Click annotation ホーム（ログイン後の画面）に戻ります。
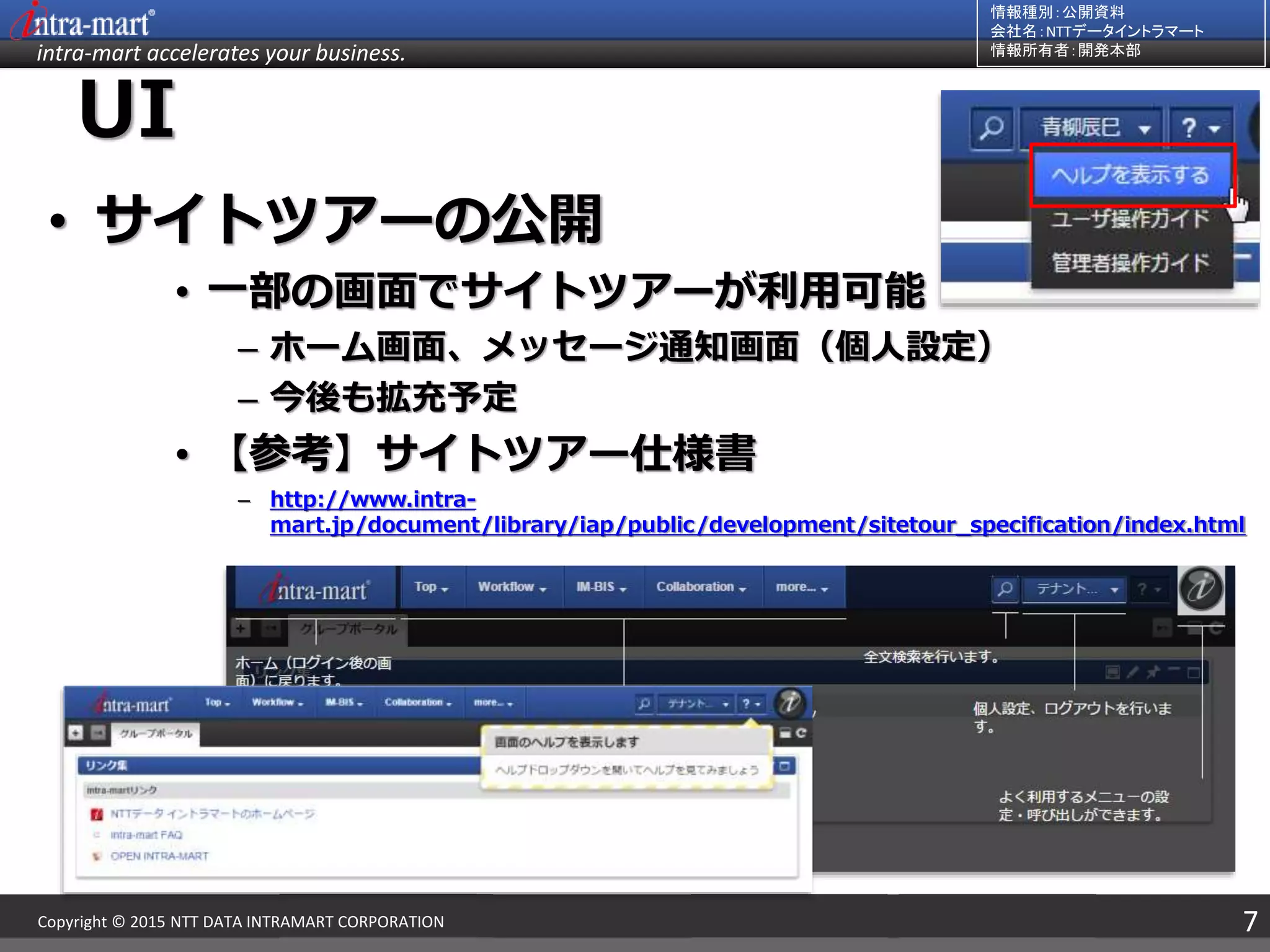Viewport: 1270px width, 952px height. click(x=313, y=671)
